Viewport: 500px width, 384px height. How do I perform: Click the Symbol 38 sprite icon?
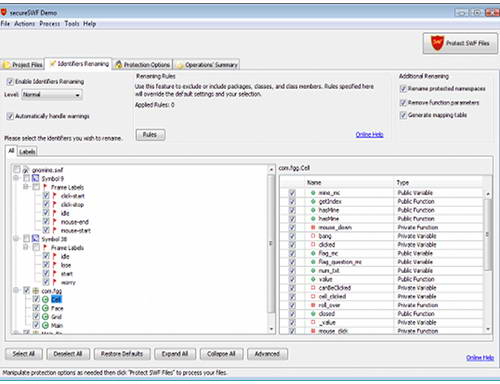pos(36,239)
